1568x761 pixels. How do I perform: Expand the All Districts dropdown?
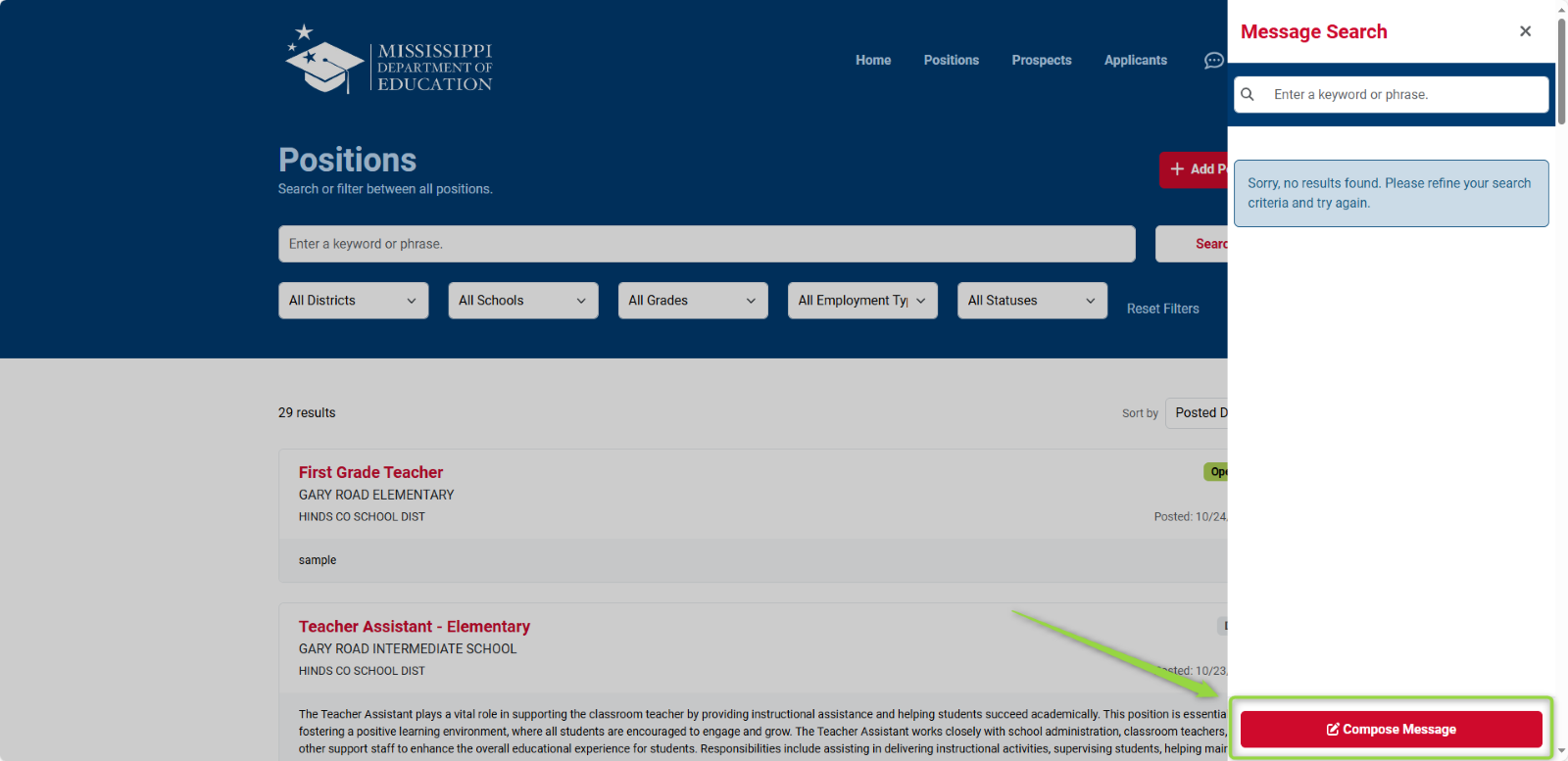[353, 301]
